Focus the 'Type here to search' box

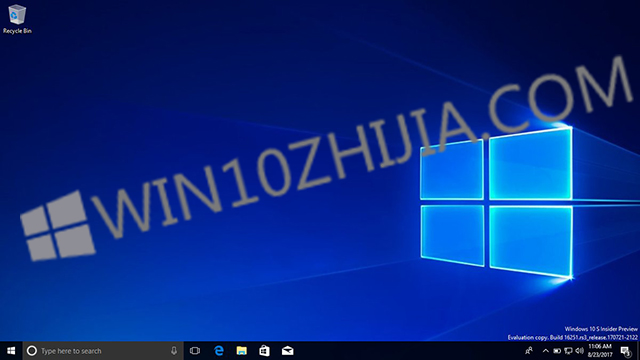(102, 351)
